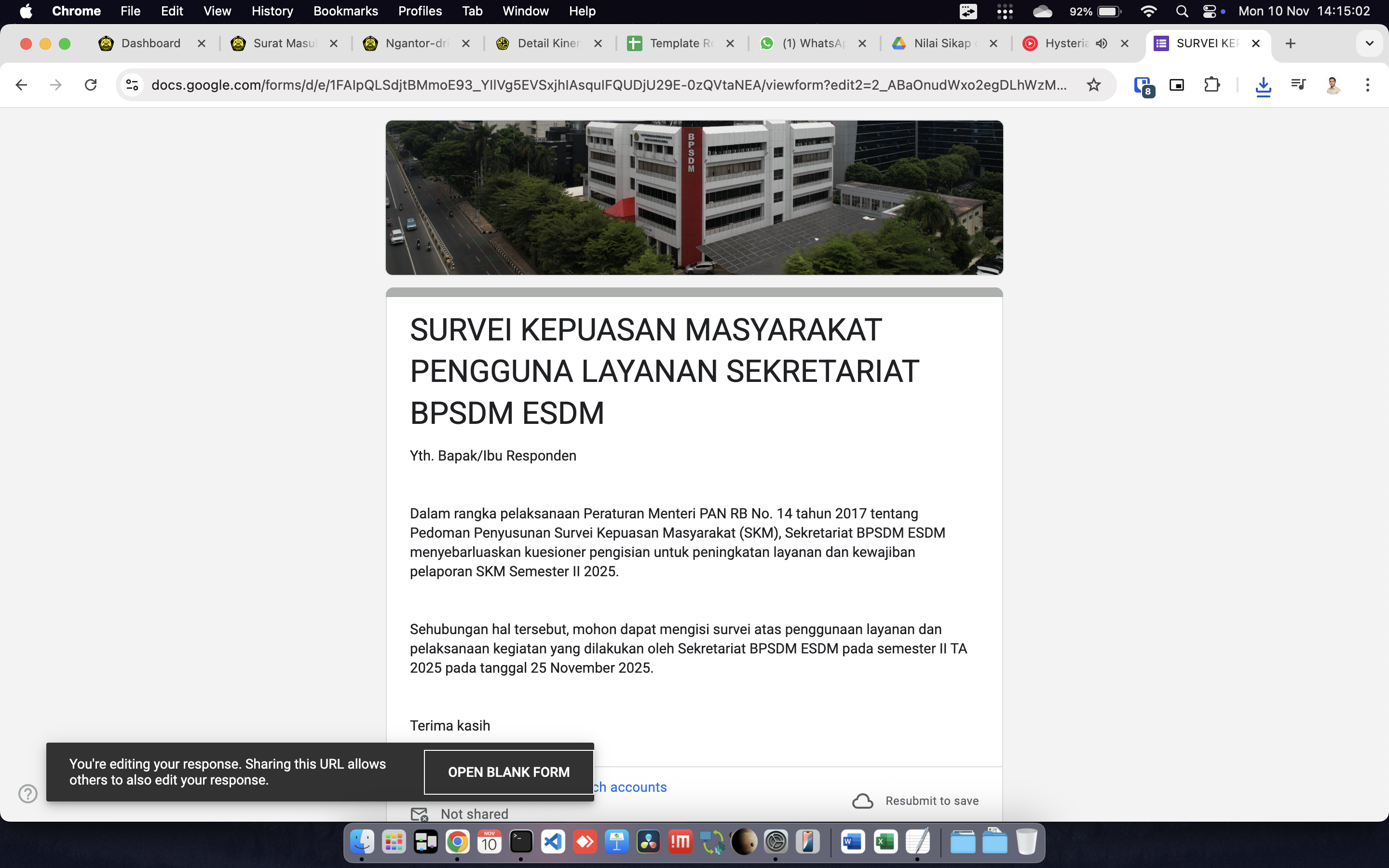Open the macOS Control Center toggle
The width and height of the screenshot is (1389, 868).
pyautogui.click(x=1210, y=12)
